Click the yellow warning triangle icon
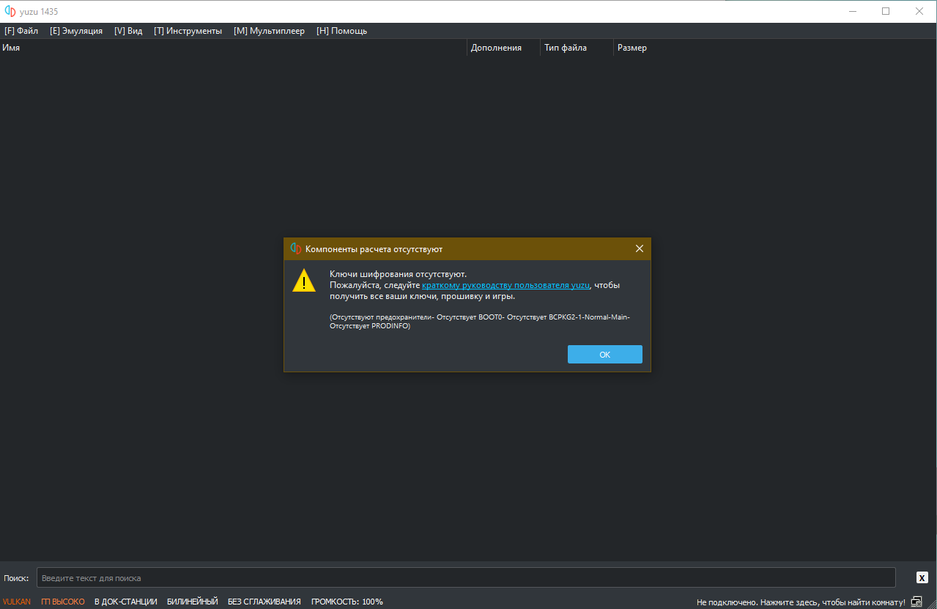937x609 pixels. [x=304, y=281]
